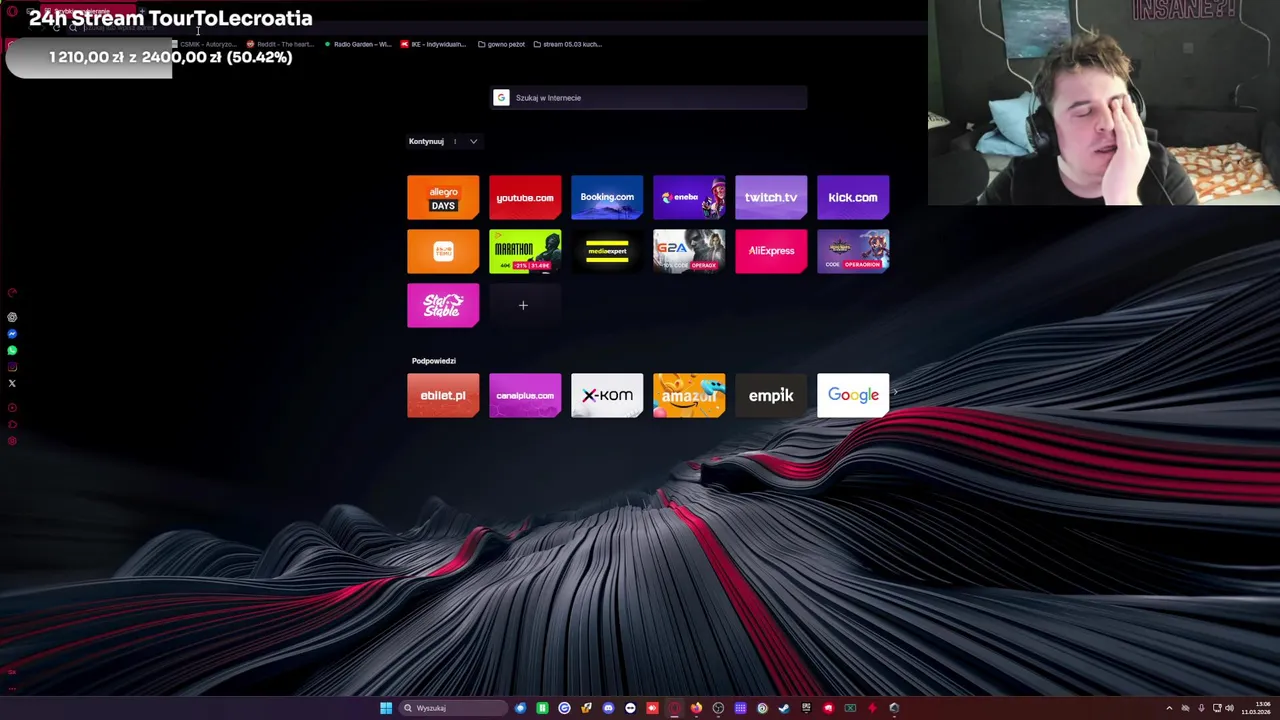
Task: Open the volume icon in system tray
Action: point(1229,708)
